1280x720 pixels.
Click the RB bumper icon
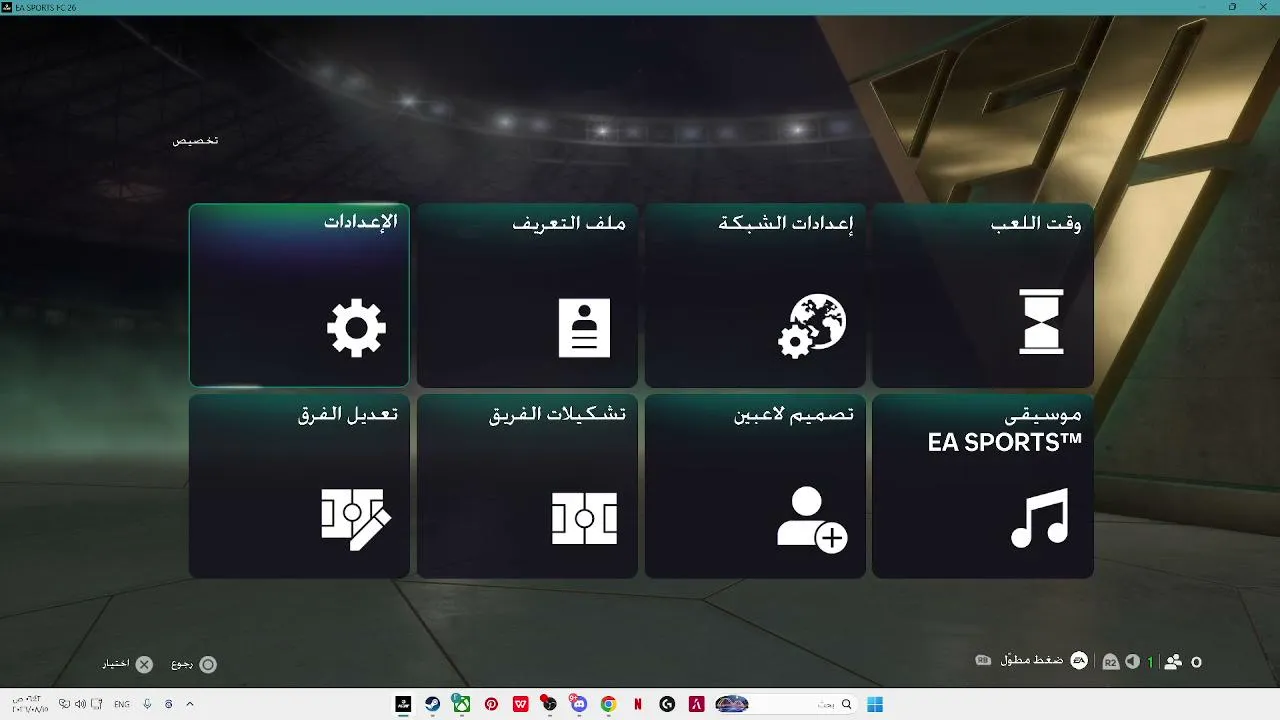tap(984, 661)
